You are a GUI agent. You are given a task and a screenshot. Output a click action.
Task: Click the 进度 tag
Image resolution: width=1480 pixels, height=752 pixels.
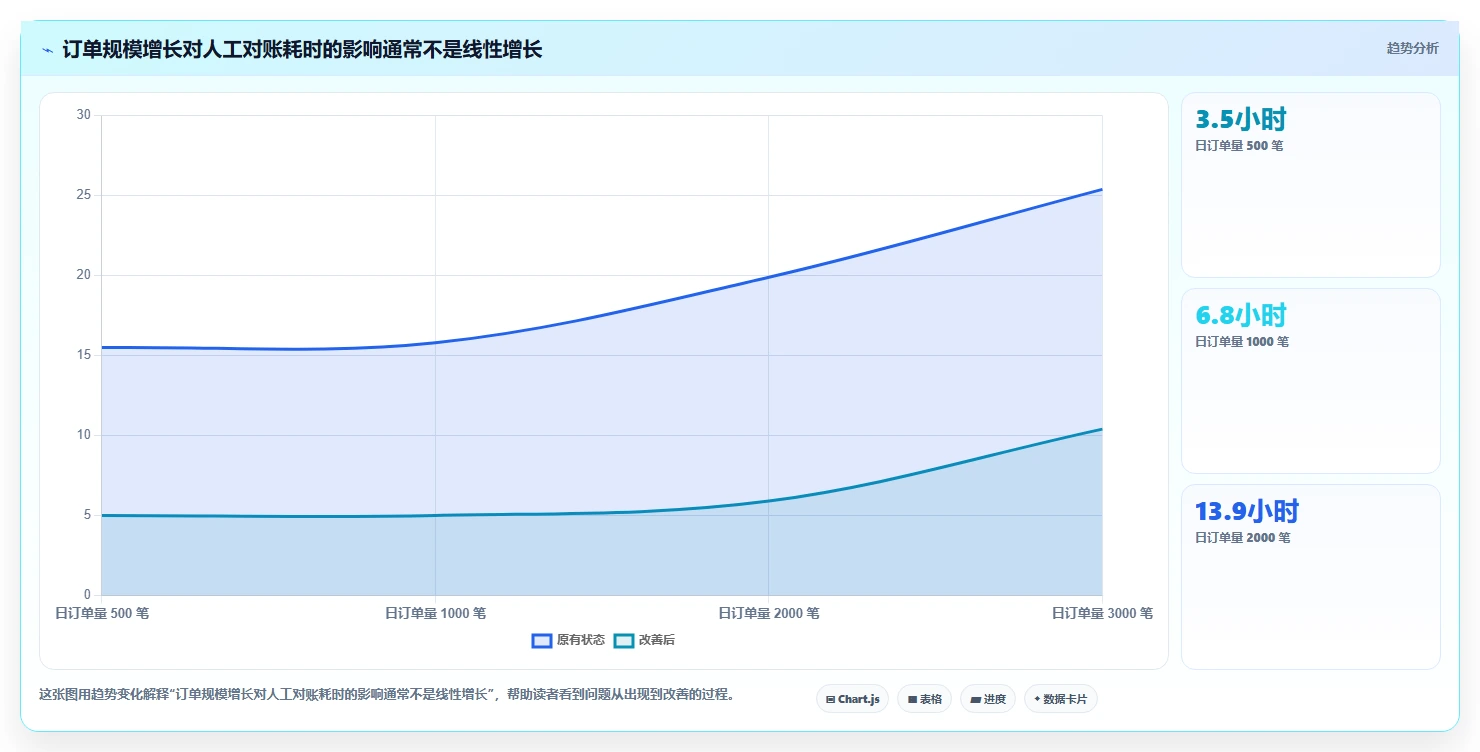point(987,699)
